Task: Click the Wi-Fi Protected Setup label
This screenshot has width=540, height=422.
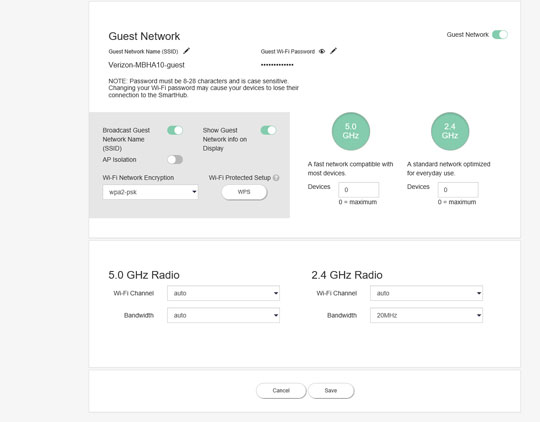Action: (240, 178)
